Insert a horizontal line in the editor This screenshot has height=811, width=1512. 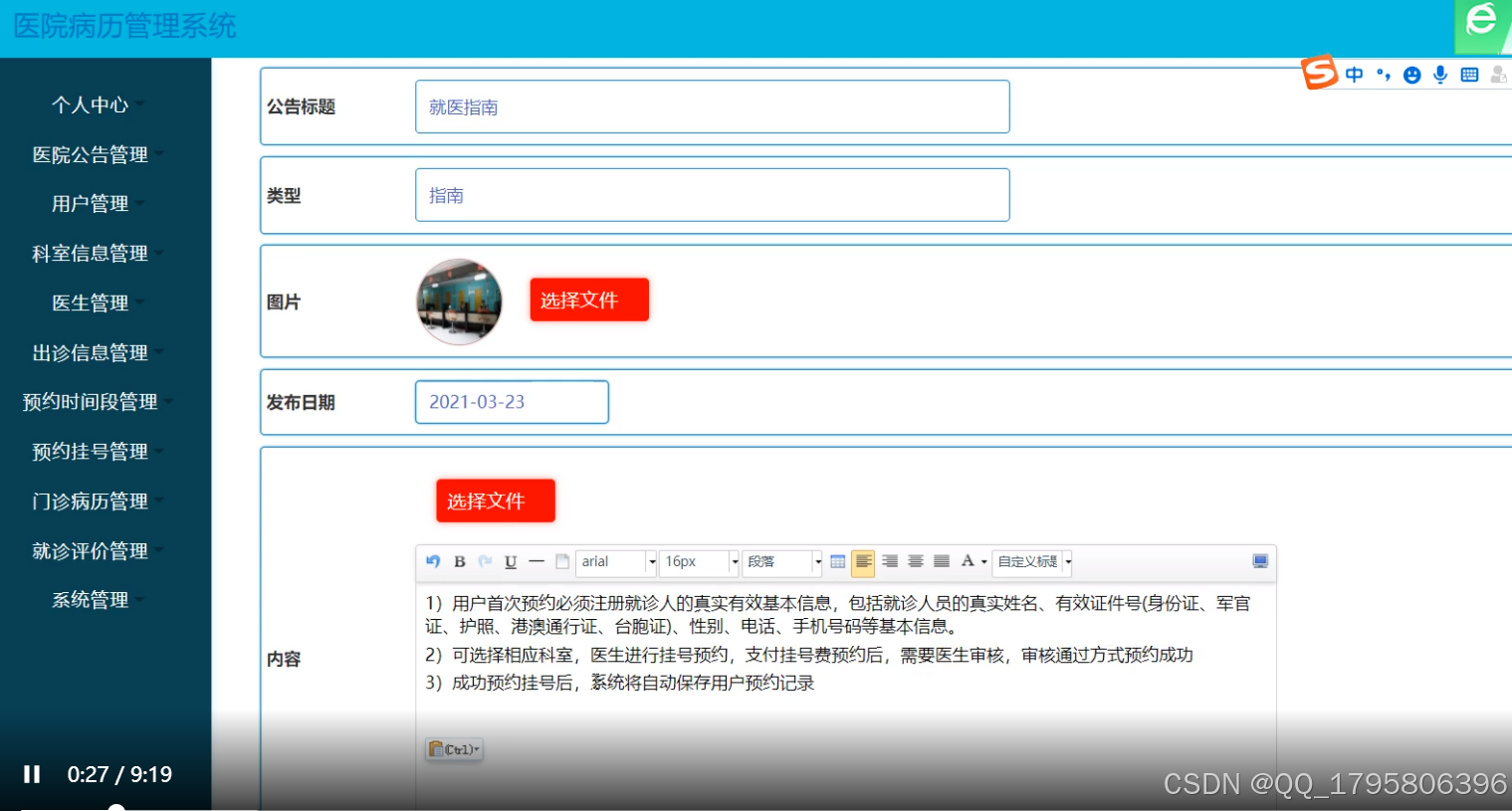point(537,561)
